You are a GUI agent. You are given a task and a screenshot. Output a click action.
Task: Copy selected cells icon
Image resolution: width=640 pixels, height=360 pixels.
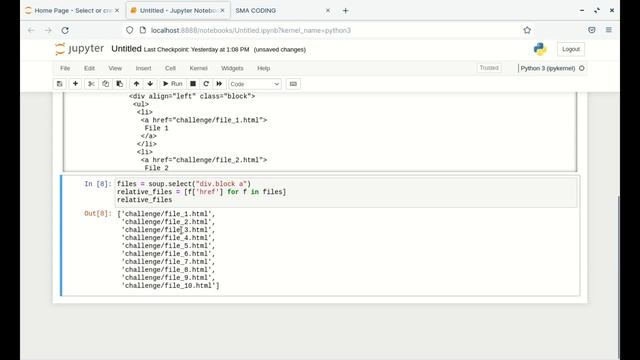(x=105, y=84)
